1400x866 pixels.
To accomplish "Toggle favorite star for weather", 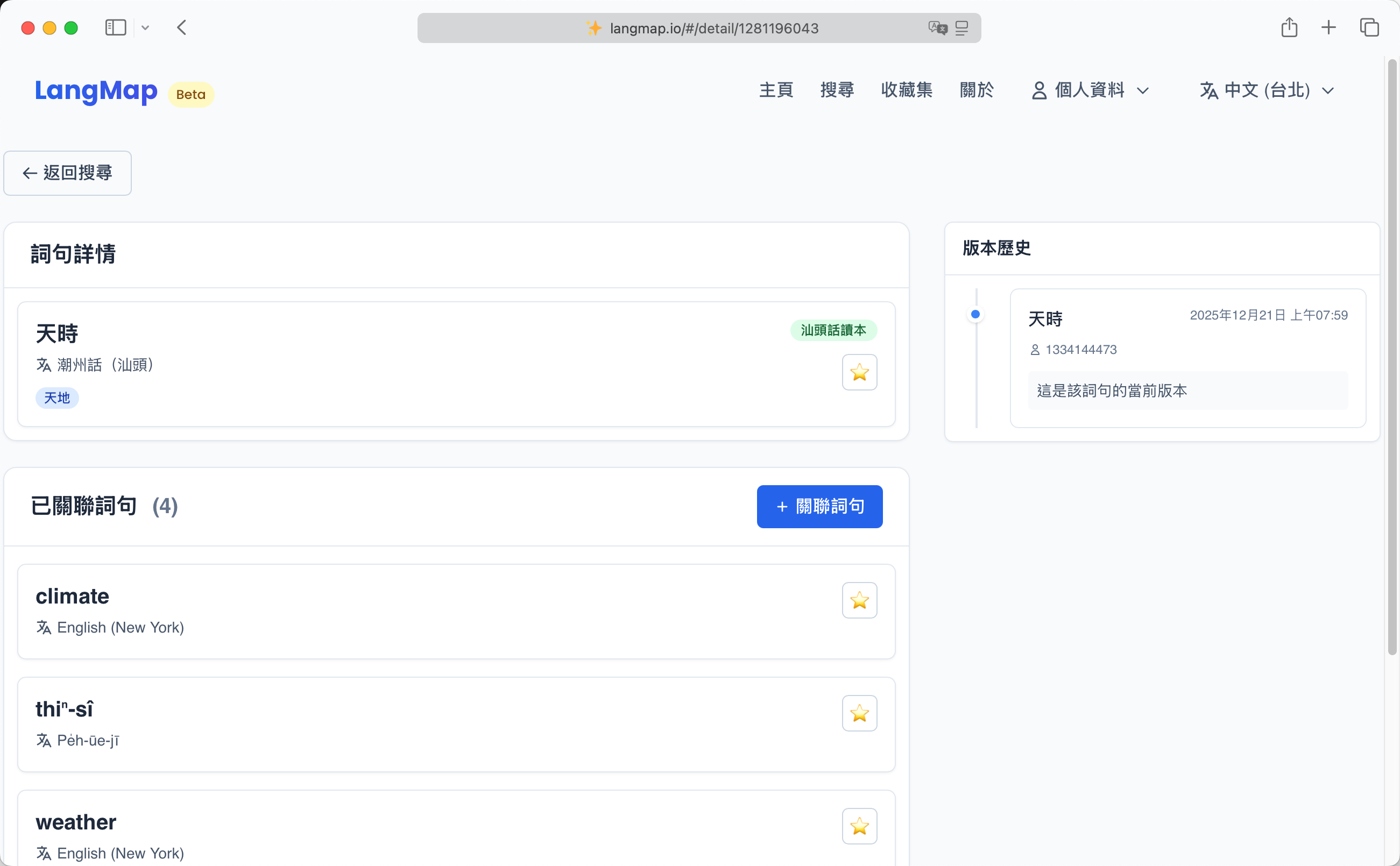I will click(x=859, y=826).
